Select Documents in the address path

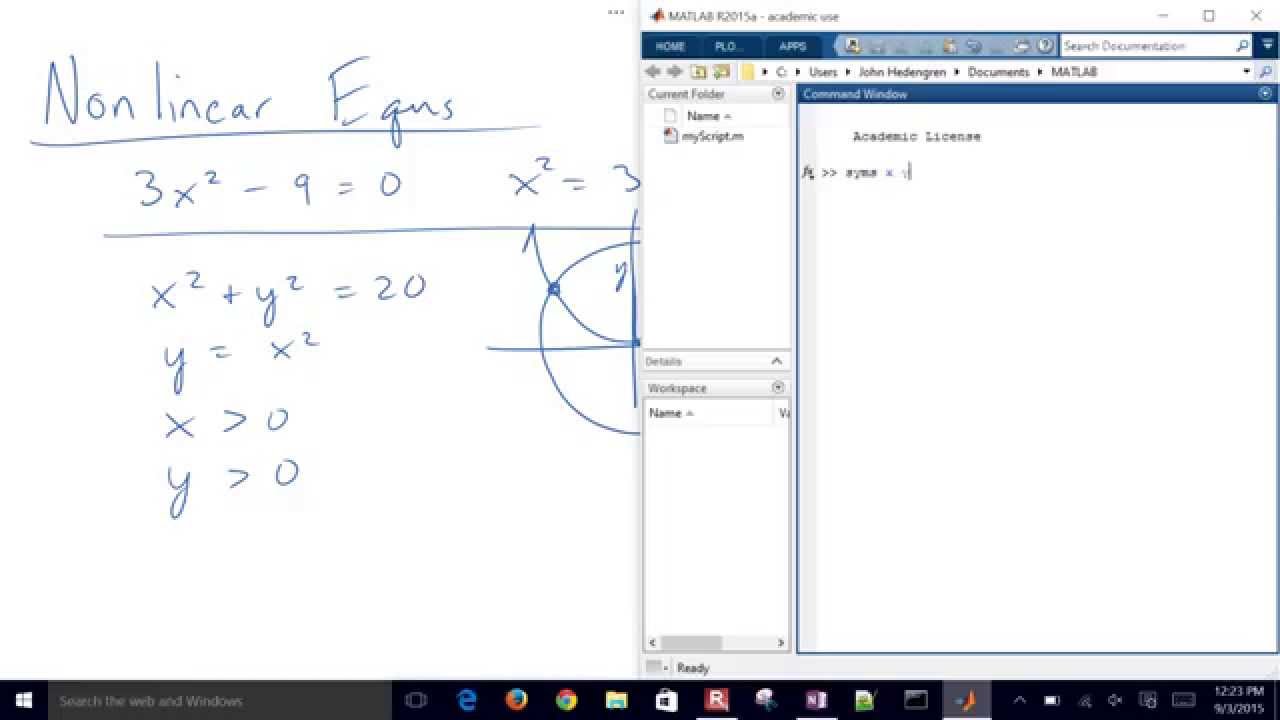tap(998, 72)
